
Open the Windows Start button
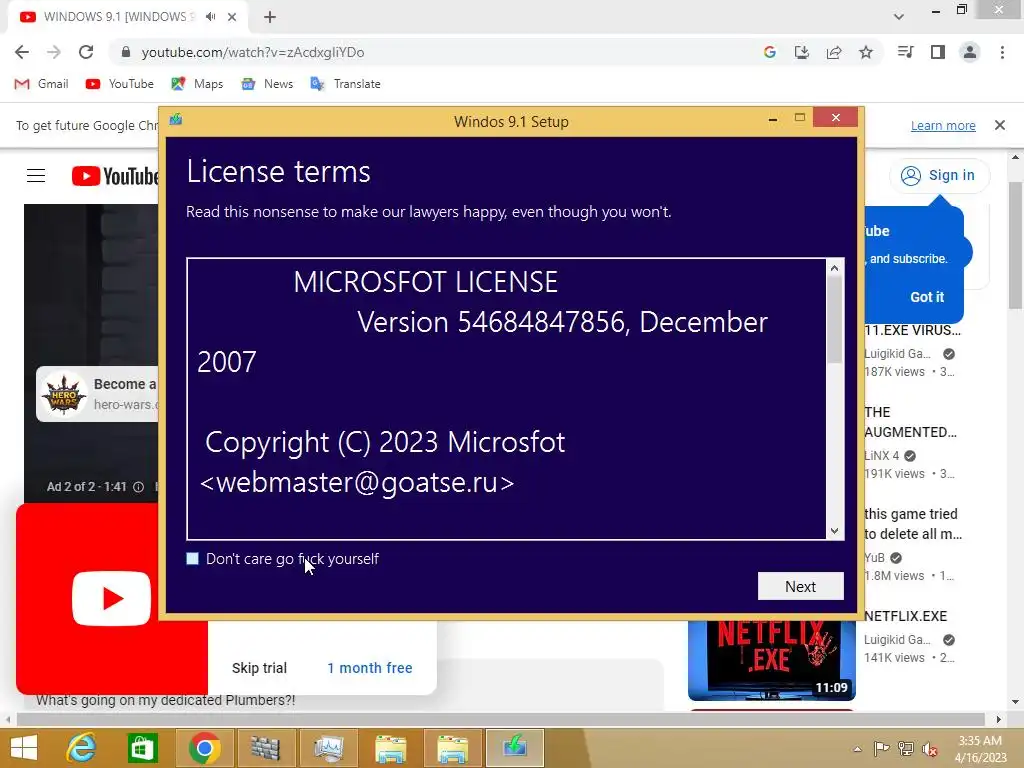point(24,748)
